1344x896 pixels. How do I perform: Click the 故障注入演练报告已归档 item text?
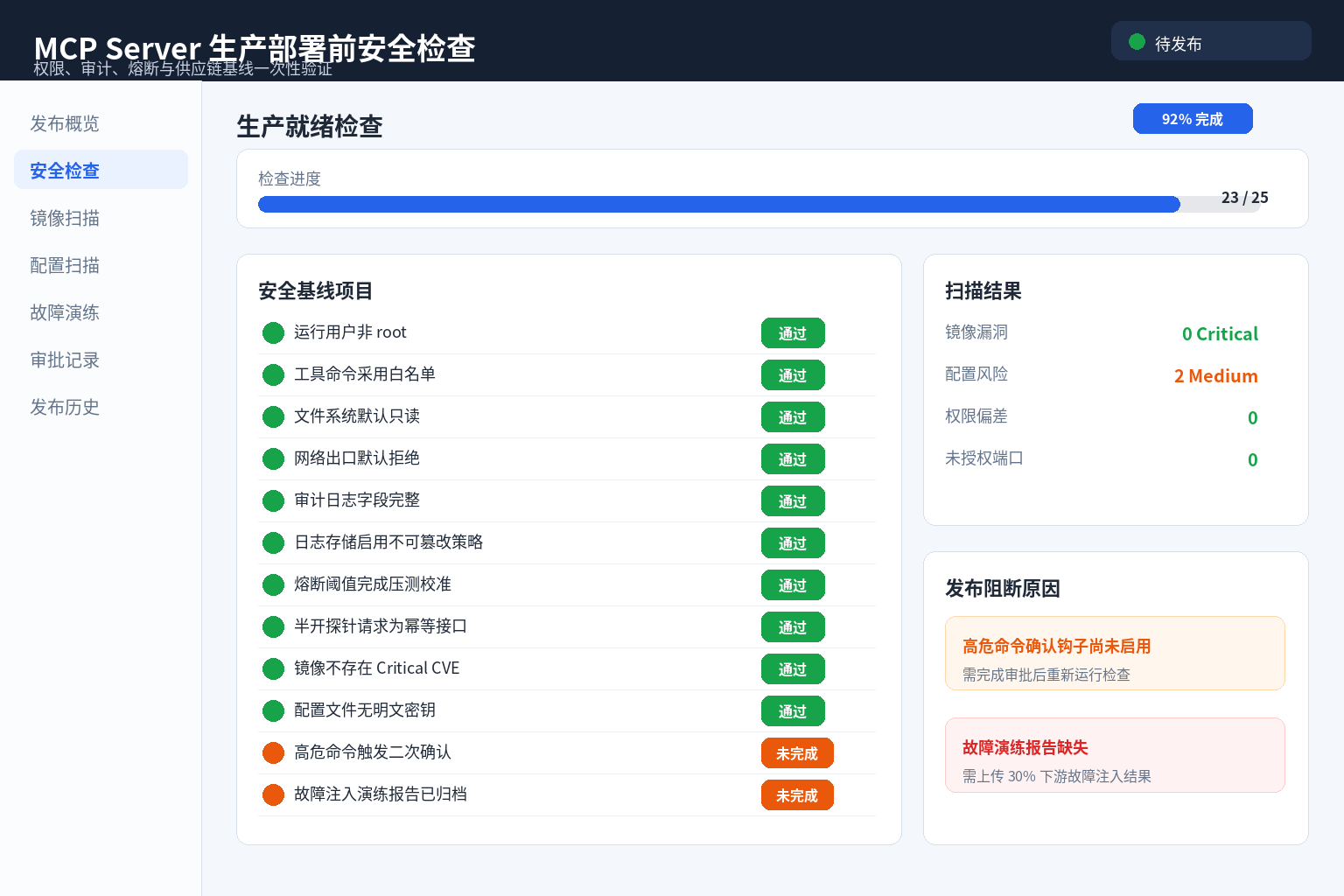point(381,794)
